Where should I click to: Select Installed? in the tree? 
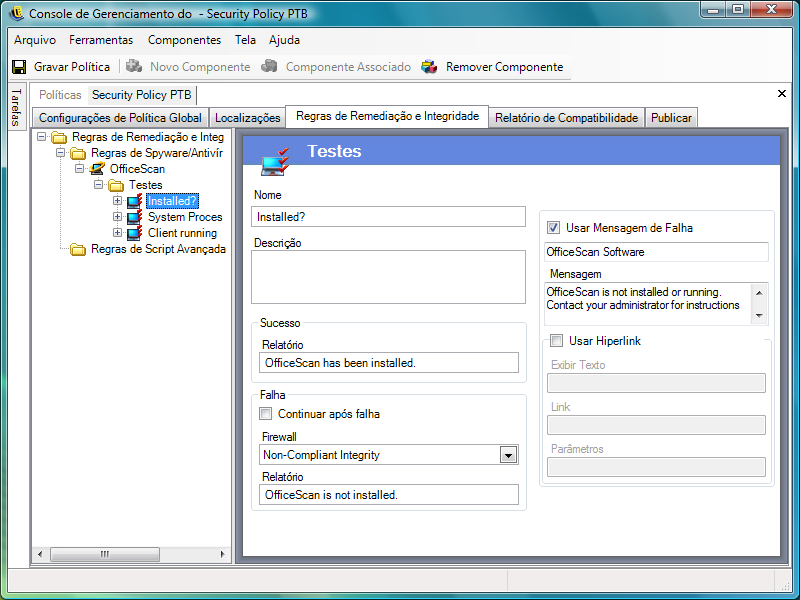[x=172, y=201]
